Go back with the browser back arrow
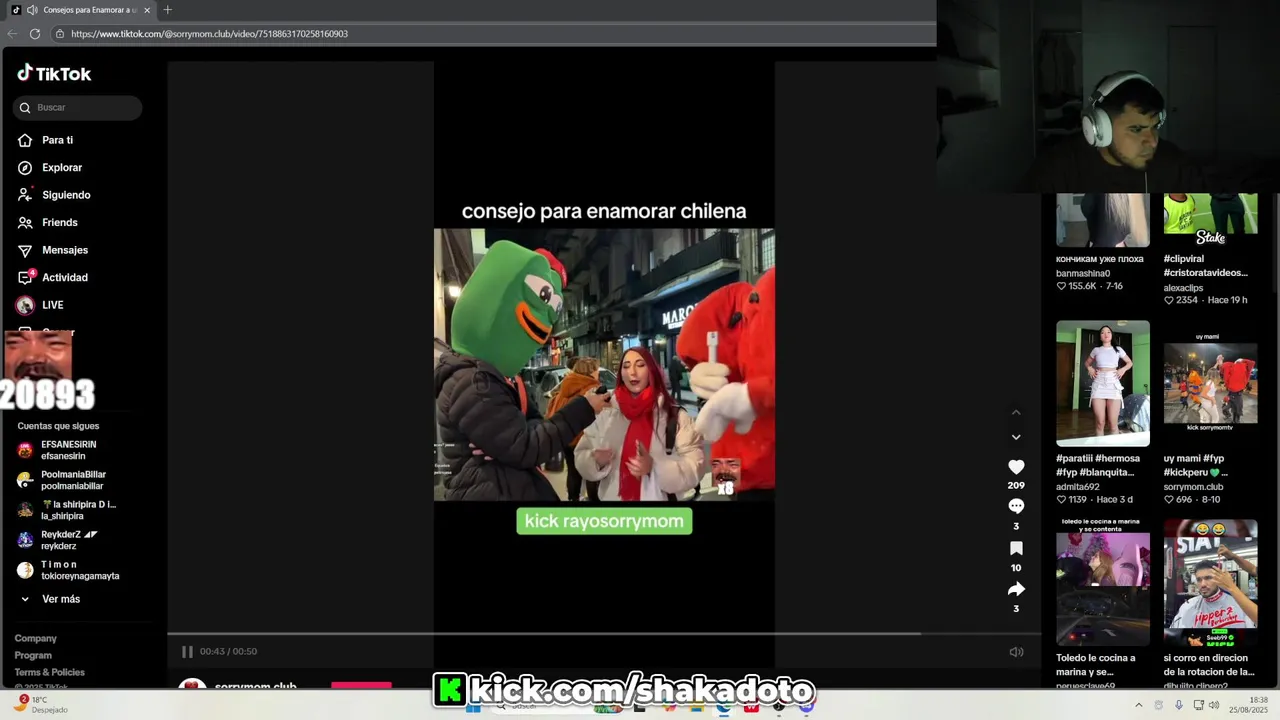This screenshot has width=1280, height=720. (x=12, y=34)
